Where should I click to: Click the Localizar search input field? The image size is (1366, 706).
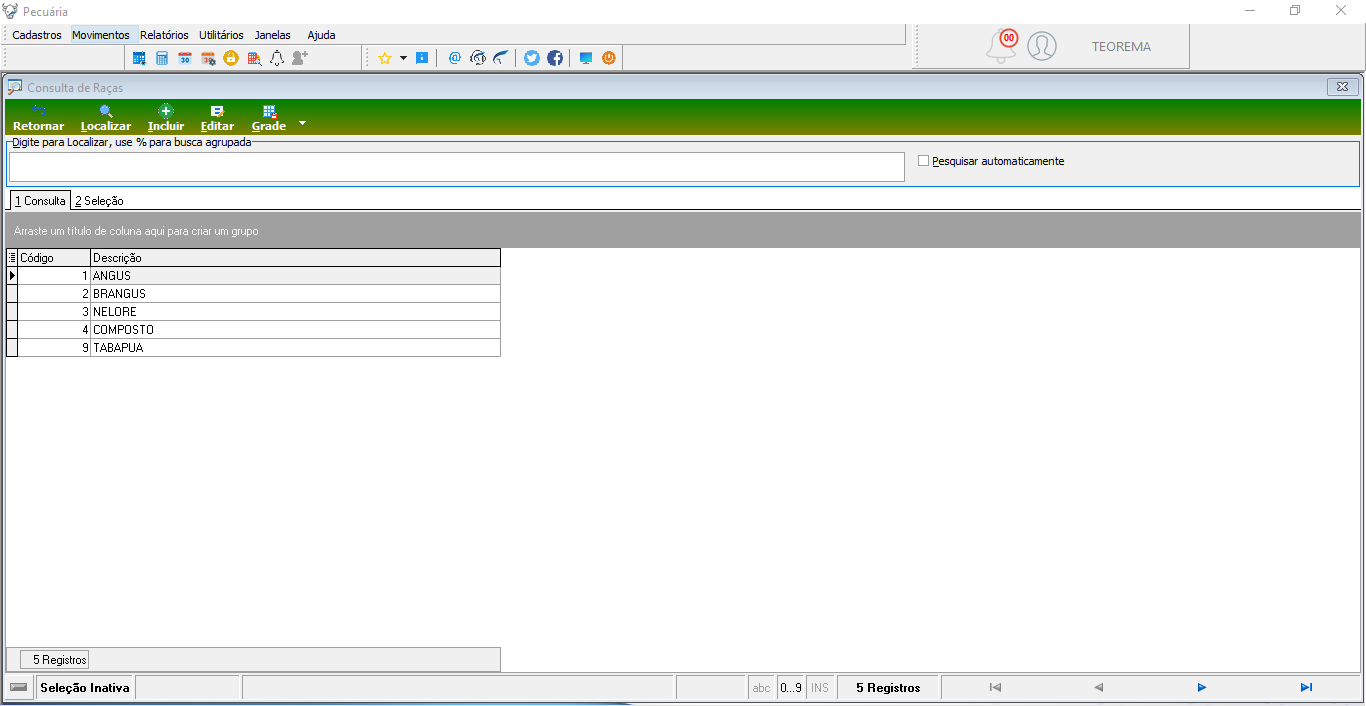pyautogui.click(x=457, y=167)
